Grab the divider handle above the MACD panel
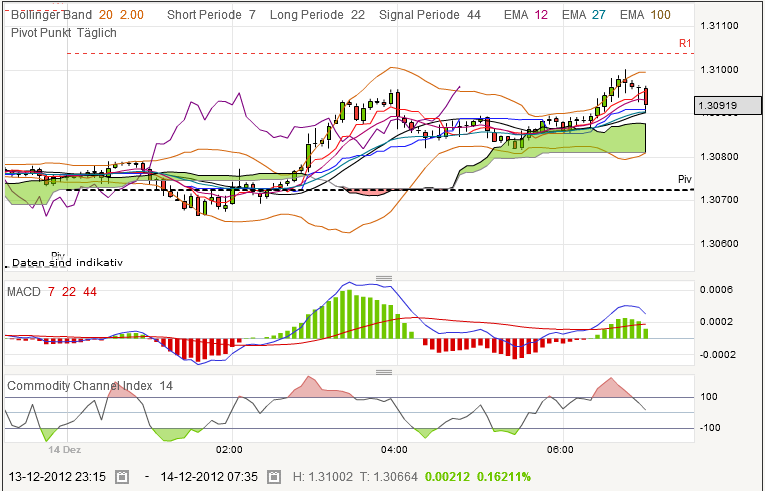Image resolution: width=765 pixels, height=491 pixels. [x=384, y=278]
